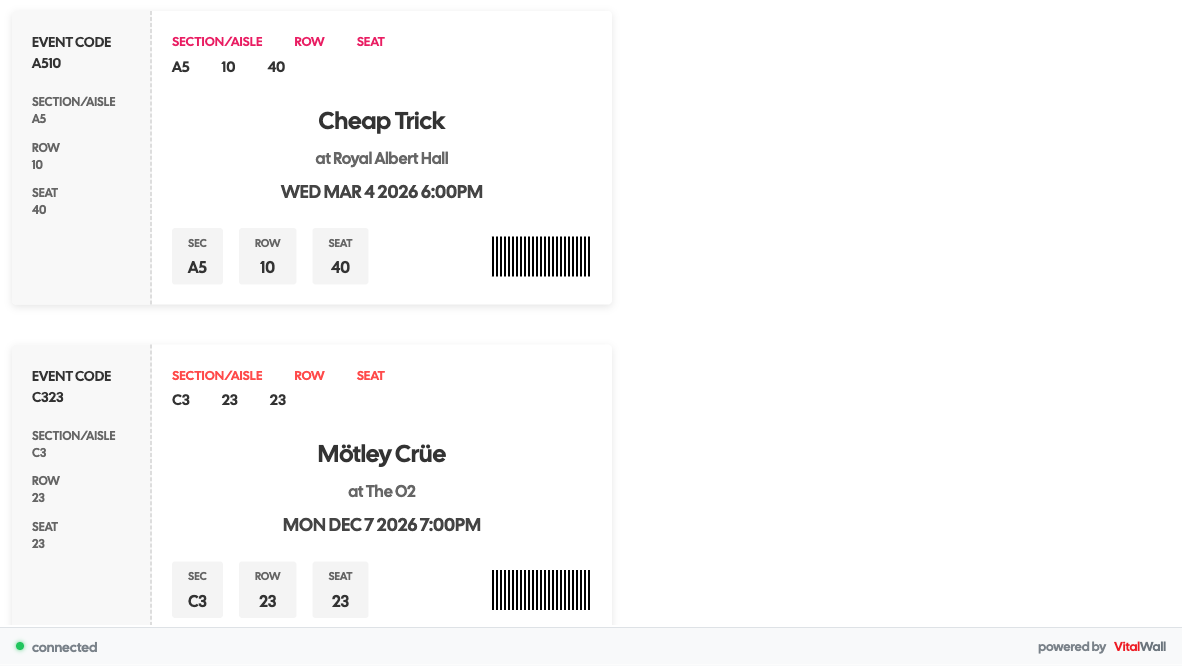This screenshot has height=666, width=1182.
Task: Select the SEC A5 box on Cheap Trick ticket
Action: [x=197, y=256]
